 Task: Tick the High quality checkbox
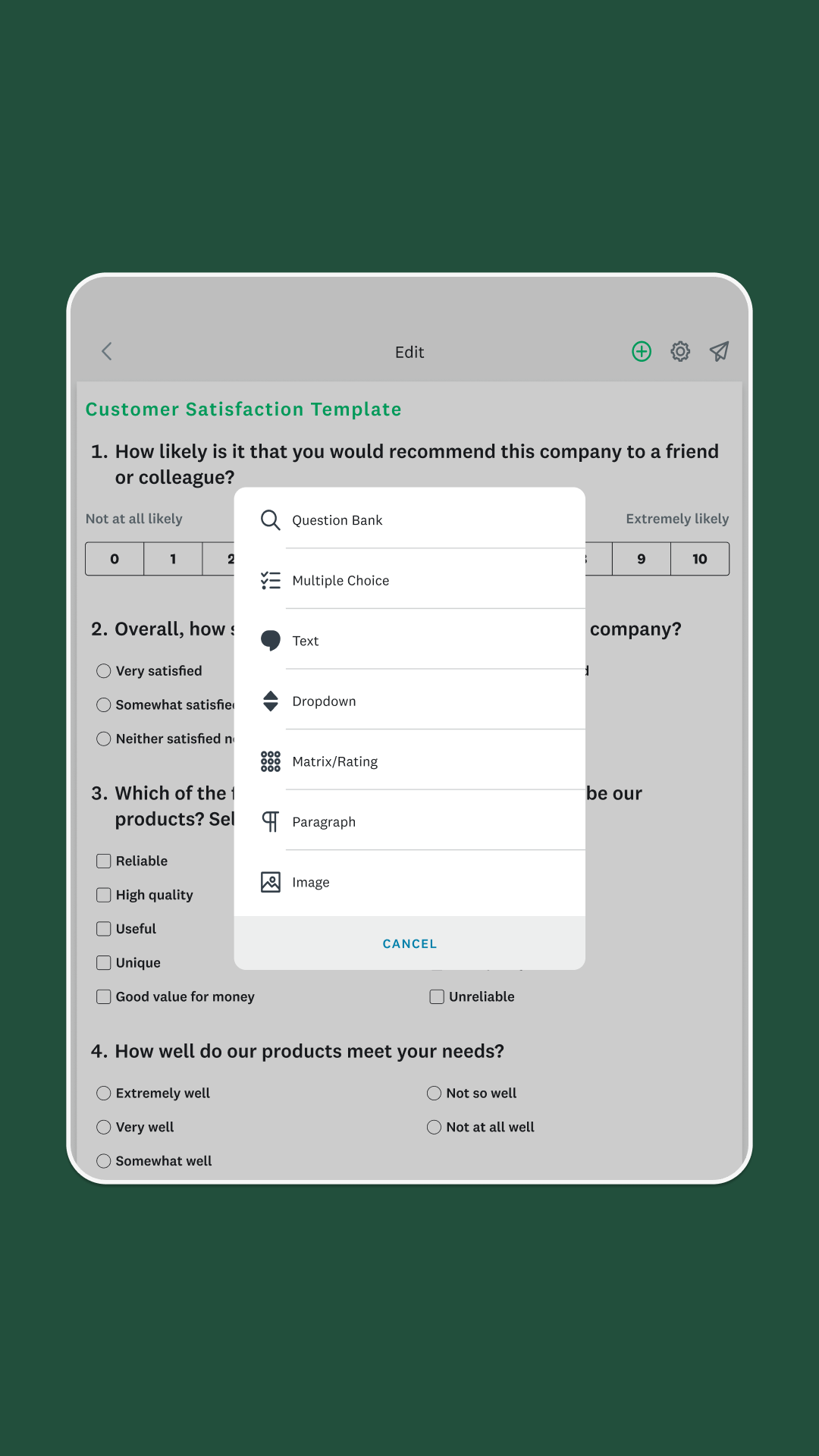pyautogui.click(x=104, y=895)
